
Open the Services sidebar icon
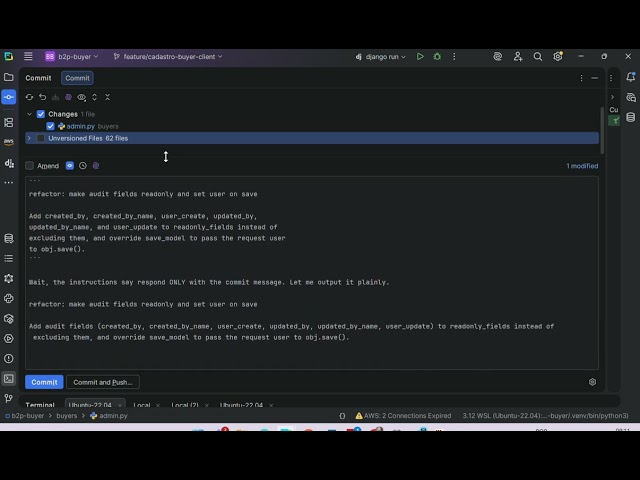tap(9, 338)
